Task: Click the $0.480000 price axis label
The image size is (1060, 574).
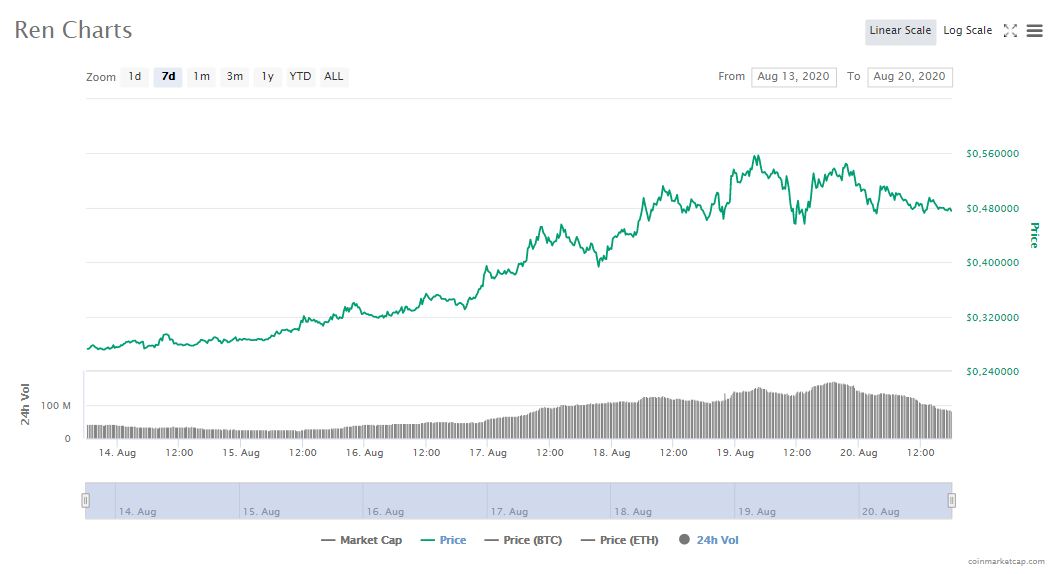Action: pyautogui.click(x=992, y=209)
